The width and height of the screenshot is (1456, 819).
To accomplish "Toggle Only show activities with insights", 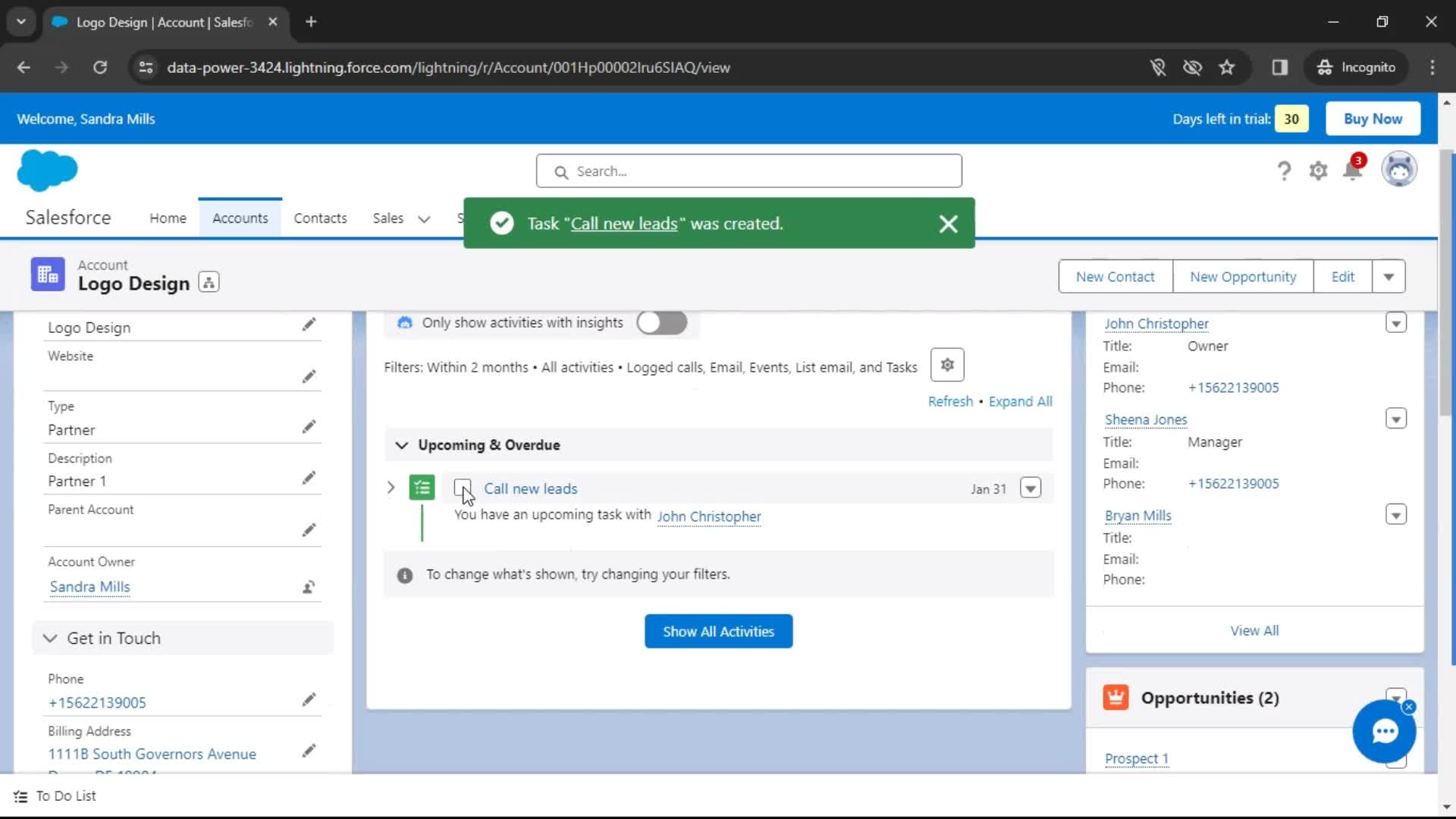I will (661, 322).
